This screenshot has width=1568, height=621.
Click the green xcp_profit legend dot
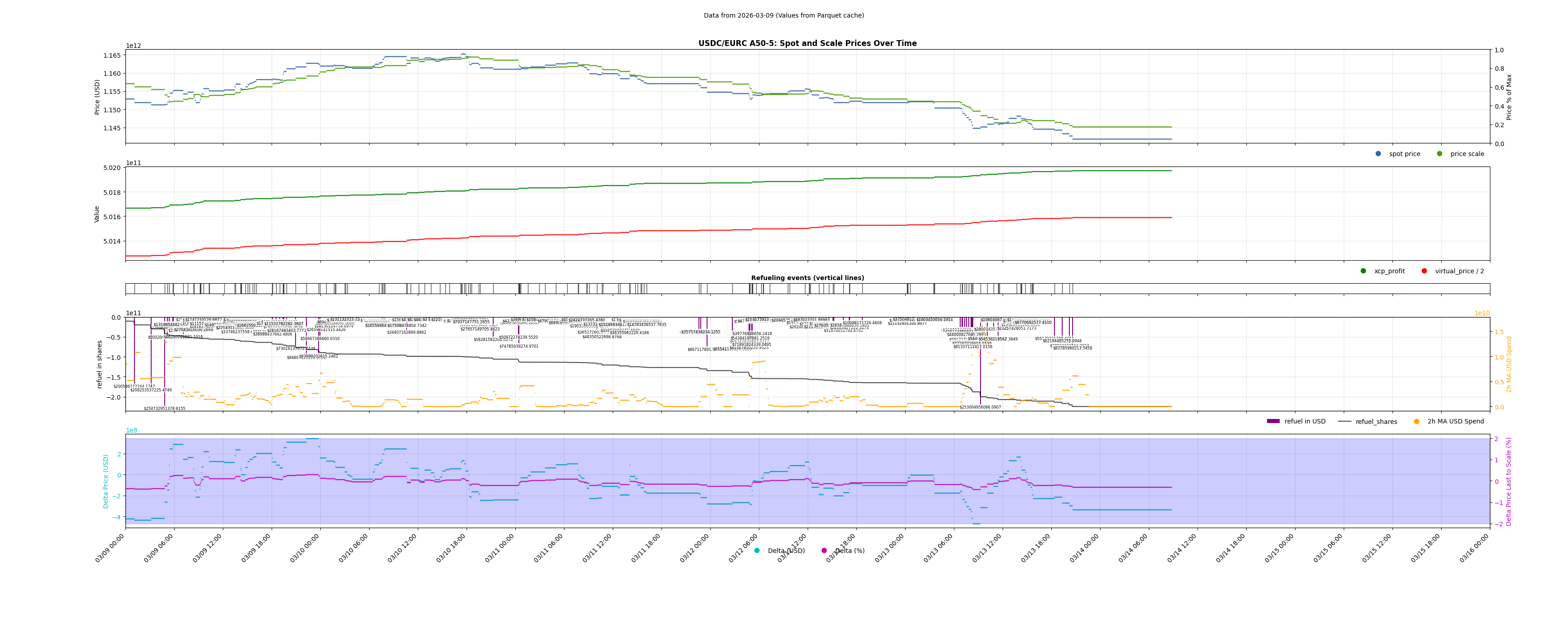(1364, 271)
